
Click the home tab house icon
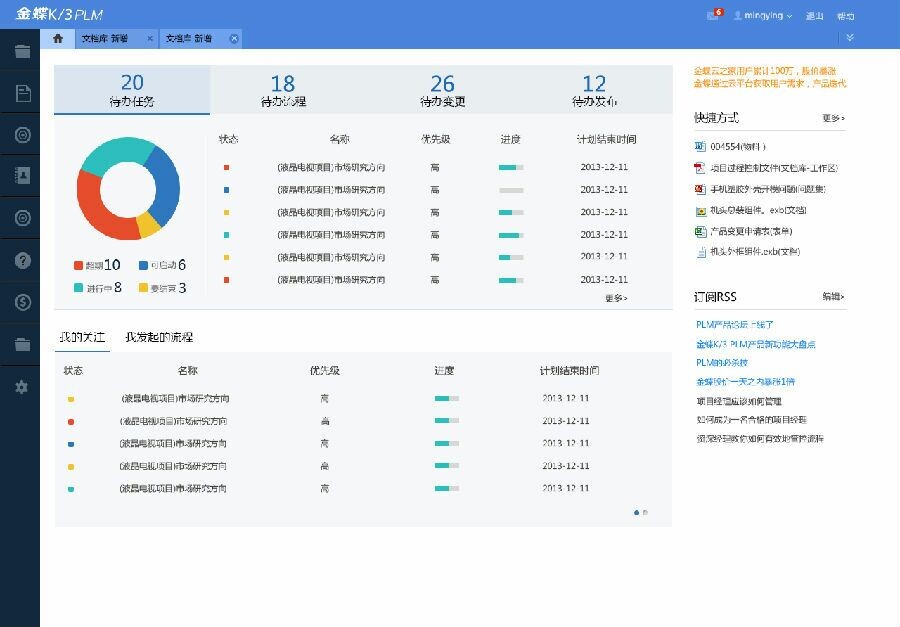click(x=57, y=38)
